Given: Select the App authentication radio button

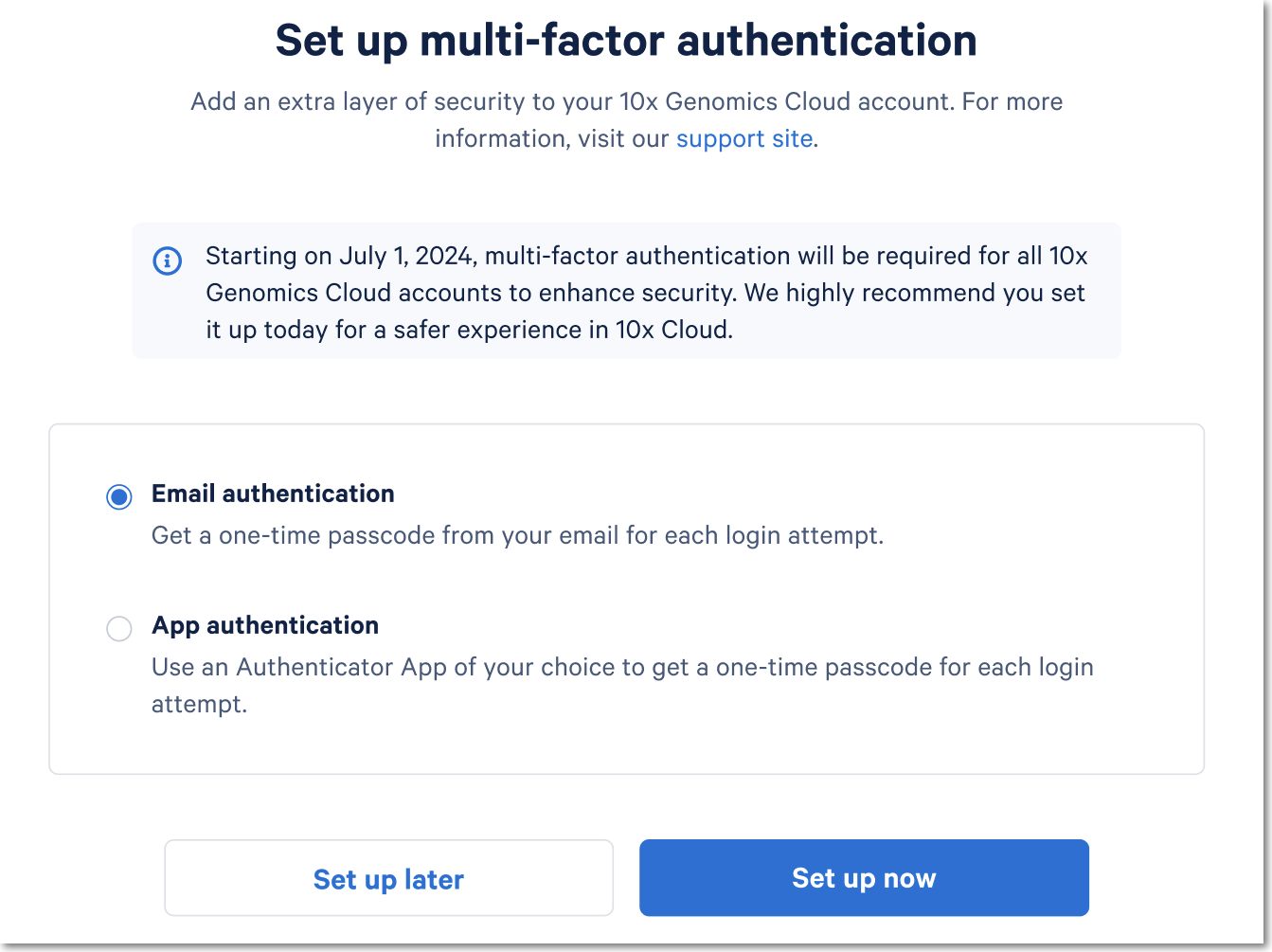Looking at the screenshot, I should click(119, 629).
